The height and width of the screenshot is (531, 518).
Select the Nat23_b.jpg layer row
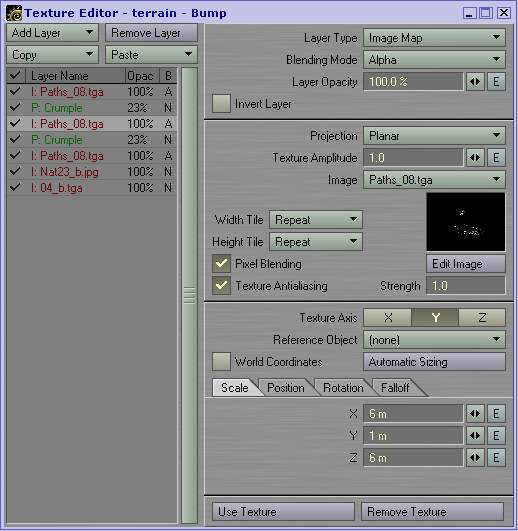[x=91, y=172]
